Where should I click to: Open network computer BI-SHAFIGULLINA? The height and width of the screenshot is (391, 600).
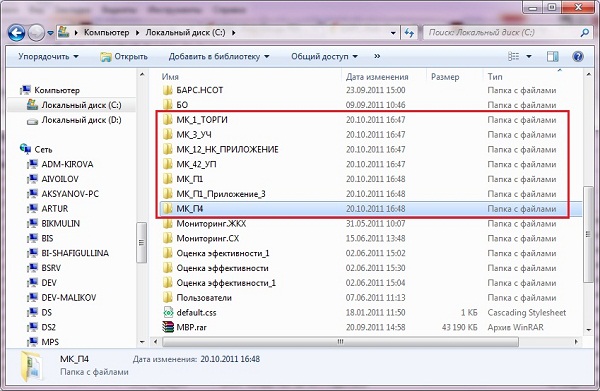pyautogui.click(x=68, y=253)
